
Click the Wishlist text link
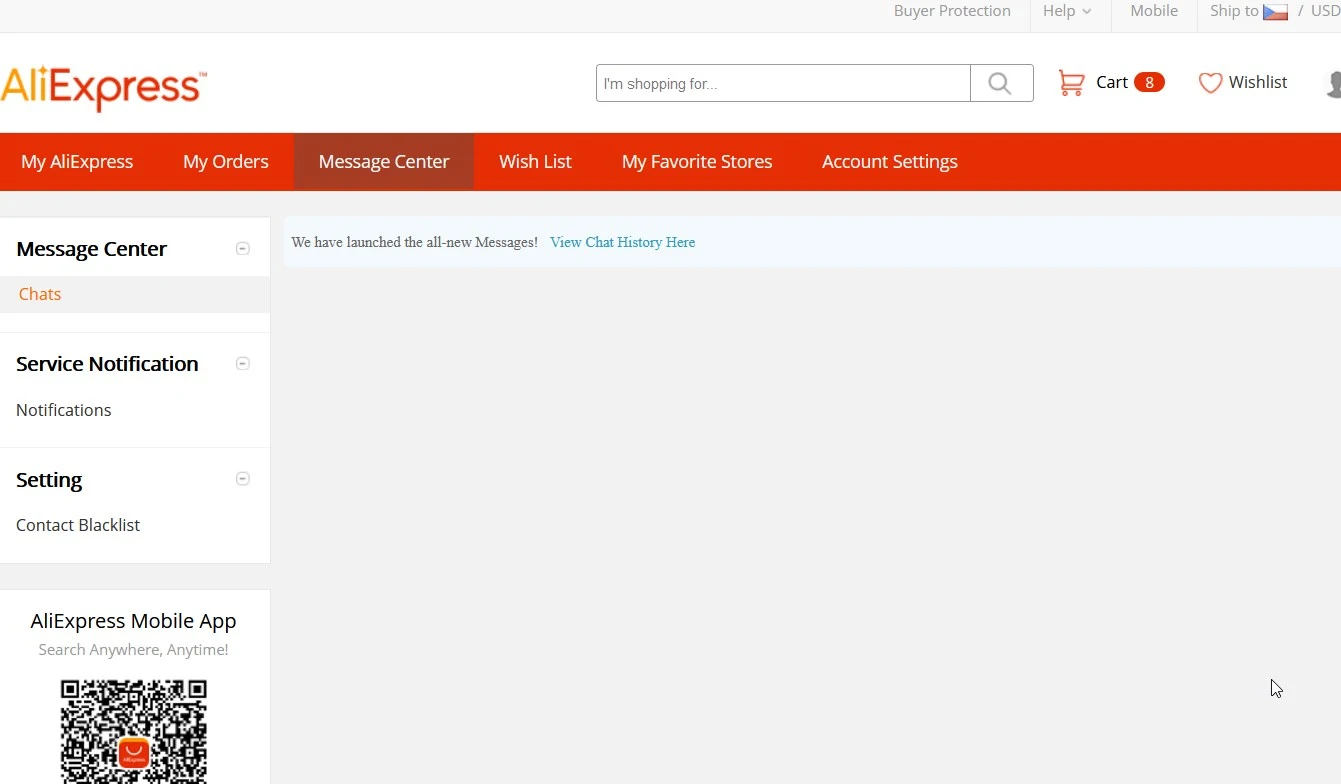1258,82
